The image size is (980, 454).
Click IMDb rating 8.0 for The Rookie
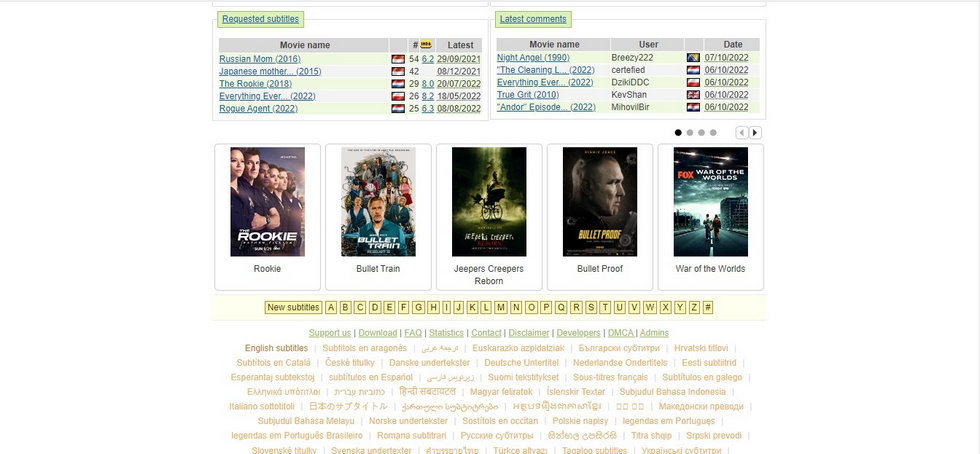[428, 84]
